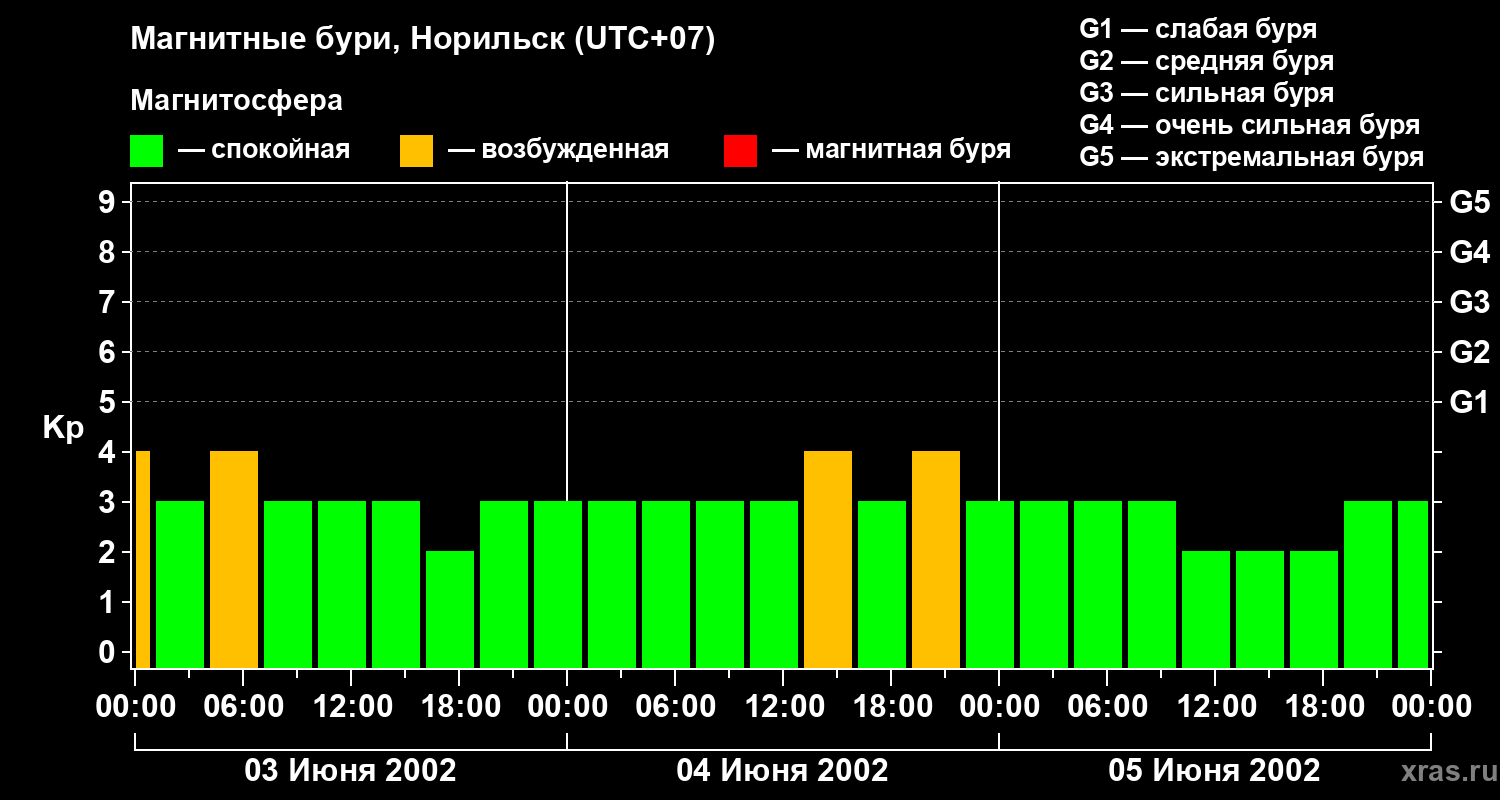The width and height of the screenshot is (1500, 800).
Task: Click the '— возбужденная' legend label
Action: [x=558, y=150]
